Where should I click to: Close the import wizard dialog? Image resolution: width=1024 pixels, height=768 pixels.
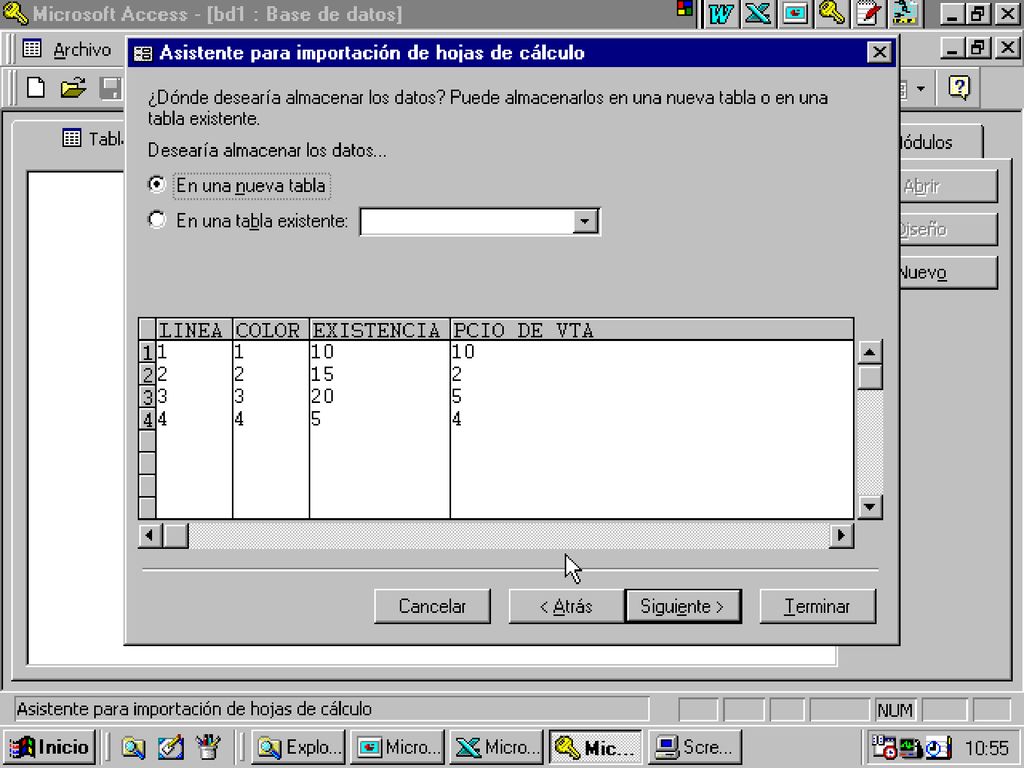(879, 52)
